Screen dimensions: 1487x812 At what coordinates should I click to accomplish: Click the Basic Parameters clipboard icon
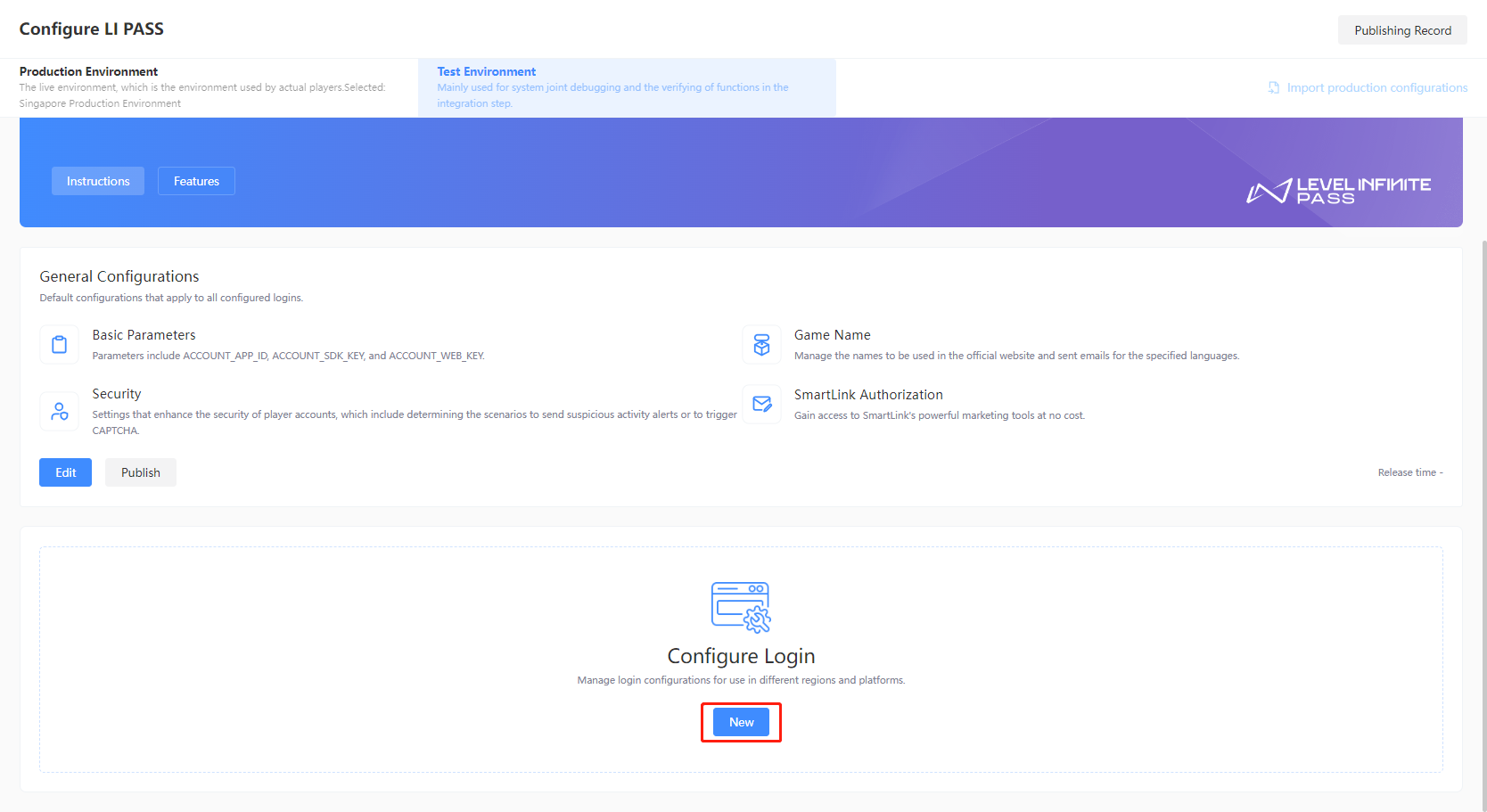point(60,345)
